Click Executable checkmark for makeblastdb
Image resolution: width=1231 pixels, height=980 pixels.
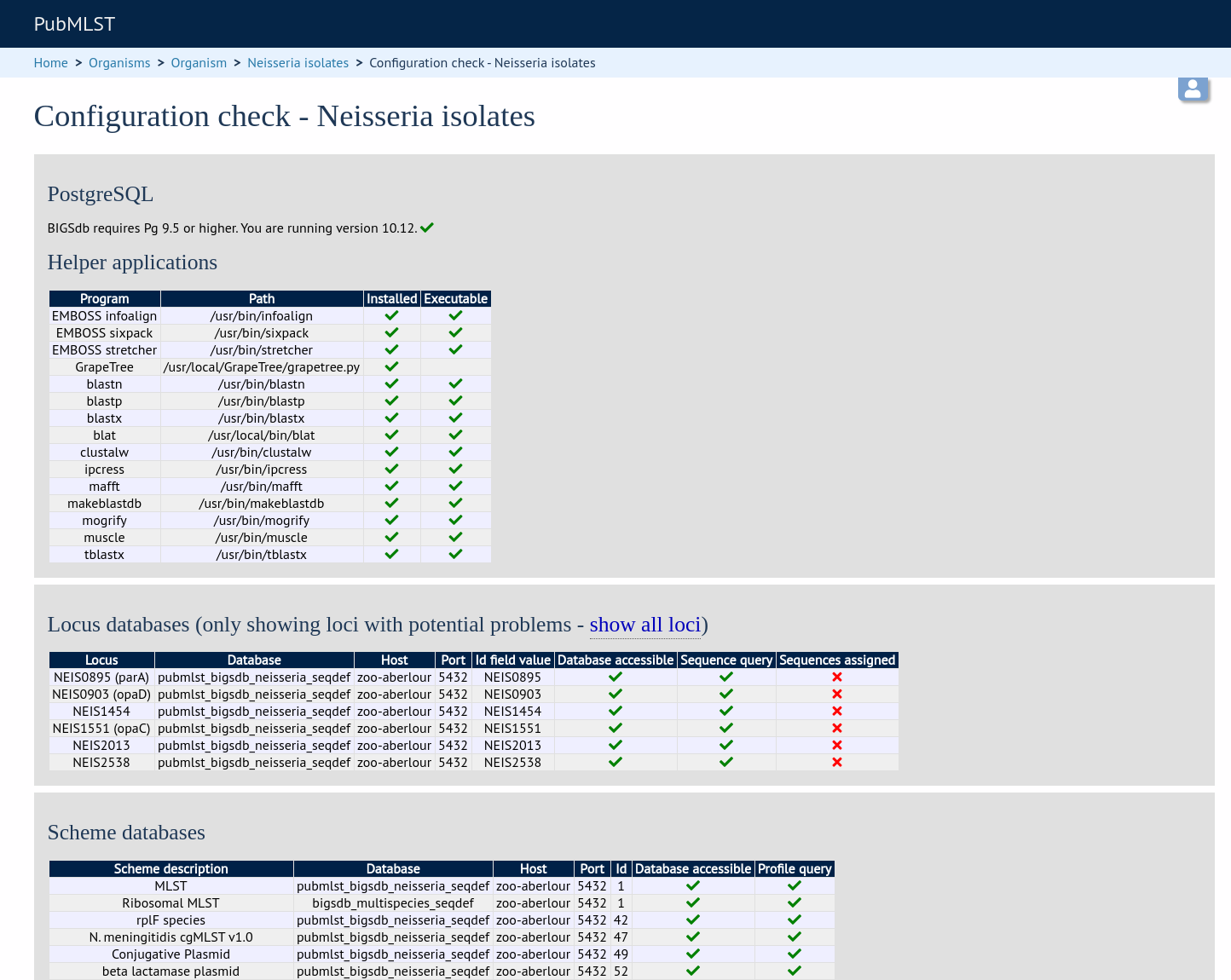(x=455, y=503)
